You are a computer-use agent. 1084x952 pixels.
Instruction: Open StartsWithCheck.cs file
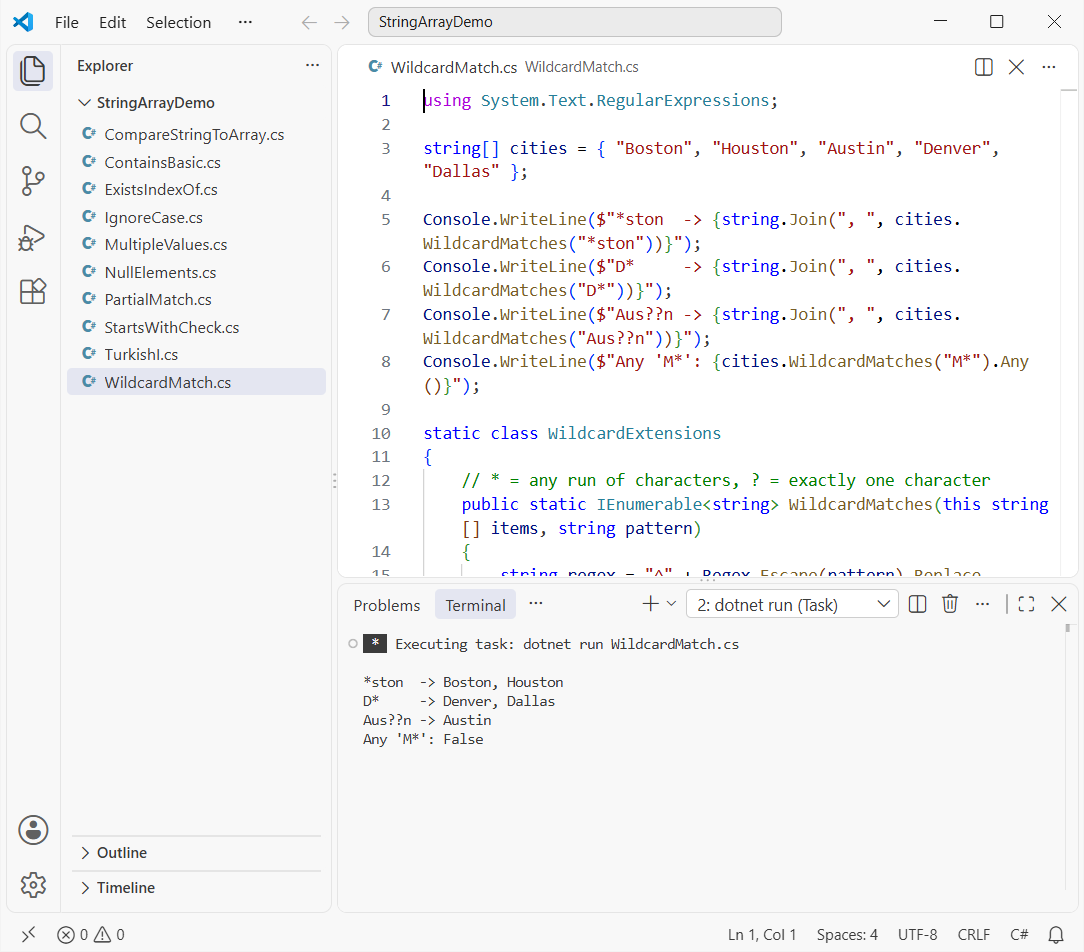click(196, 327)
